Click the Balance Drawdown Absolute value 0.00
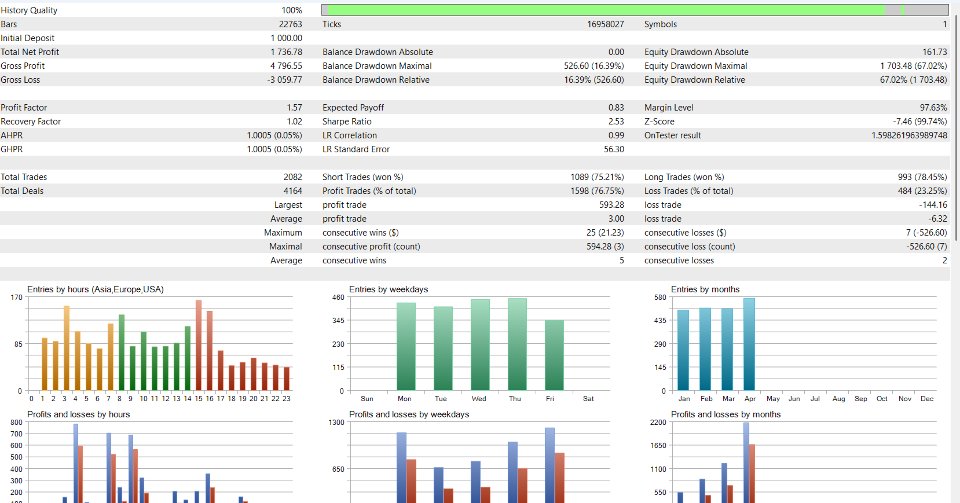 tap(617, 52)
